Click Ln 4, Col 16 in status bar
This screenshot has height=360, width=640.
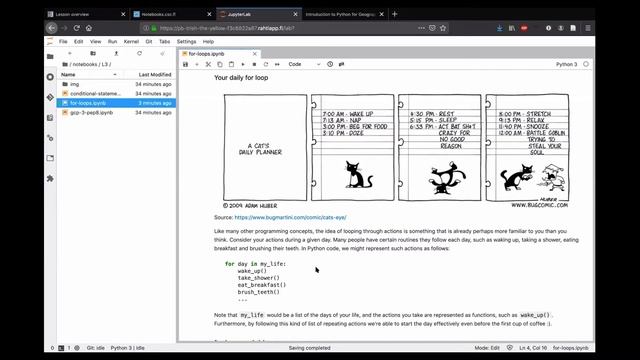(x=533, y=348)
